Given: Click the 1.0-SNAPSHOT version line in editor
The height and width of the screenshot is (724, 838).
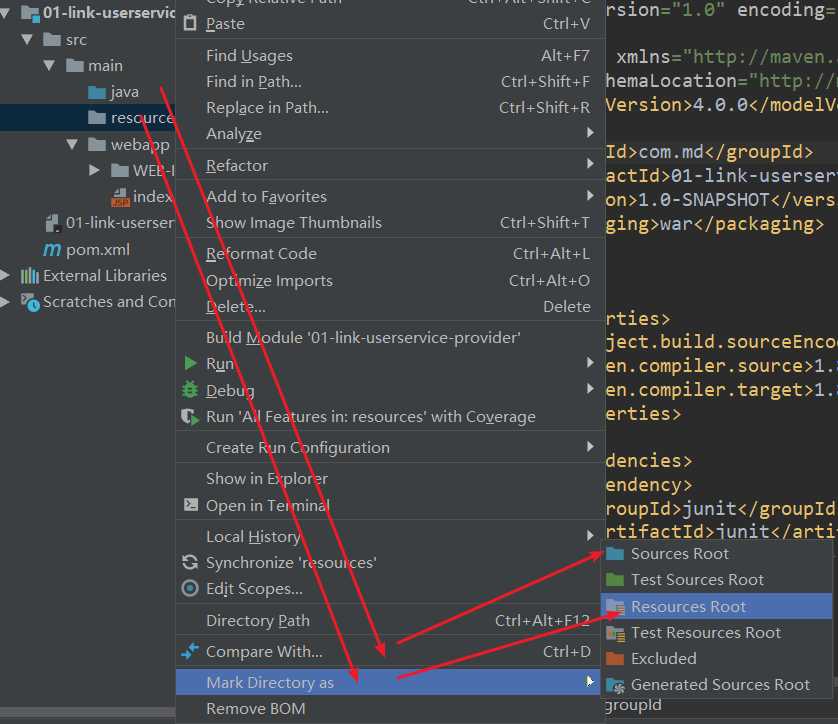Looking at the screenshot, I should (721, 199).
